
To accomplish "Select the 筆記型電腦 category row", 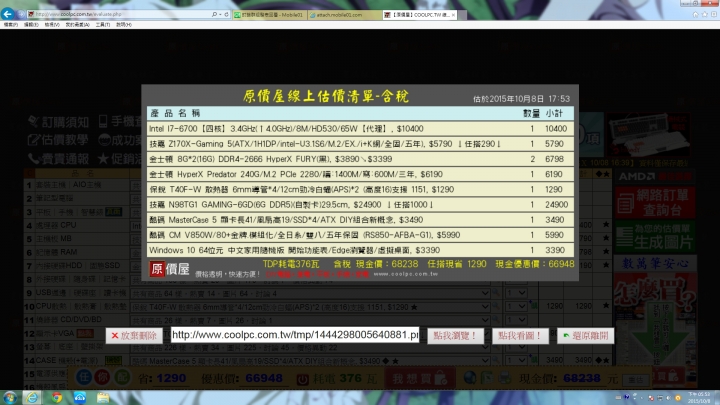I will pos(76,198).
